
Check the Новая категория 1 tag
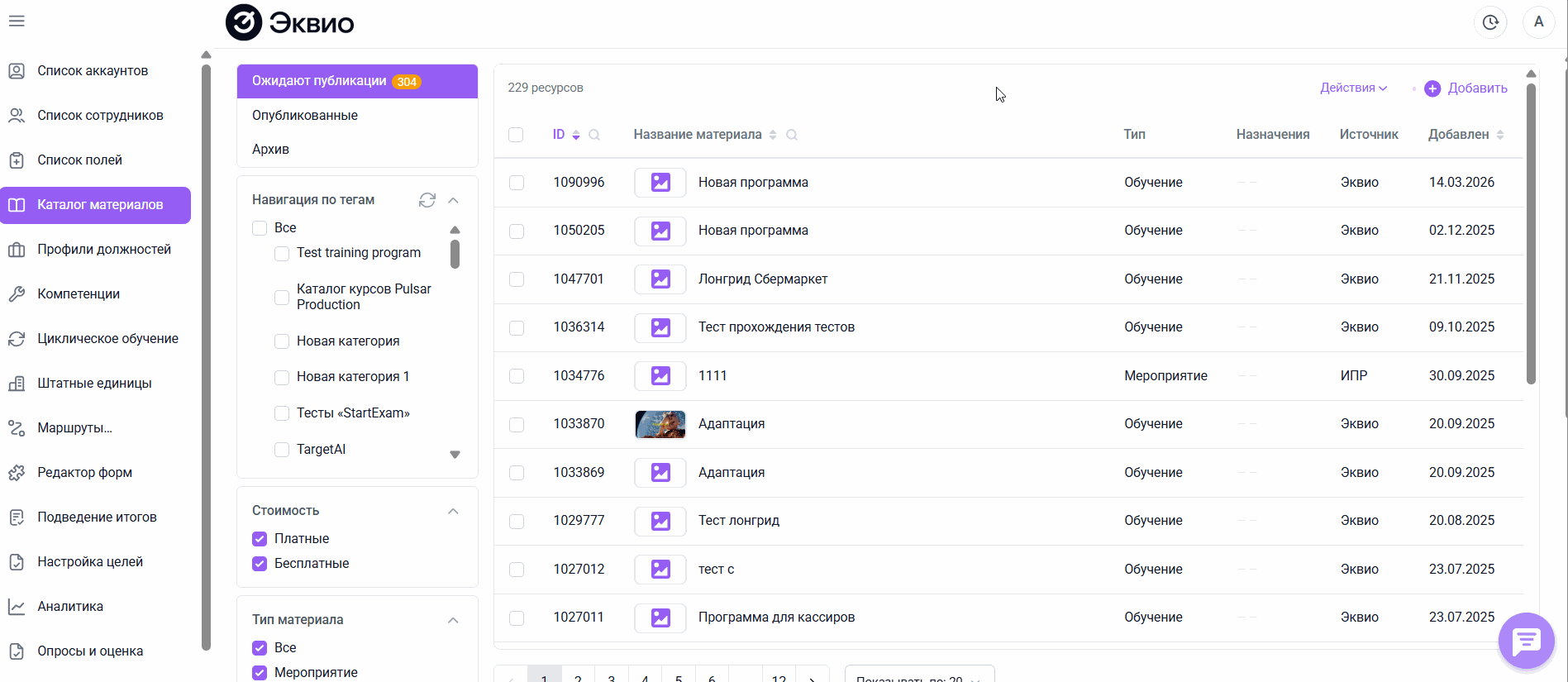tap(282, 377)
